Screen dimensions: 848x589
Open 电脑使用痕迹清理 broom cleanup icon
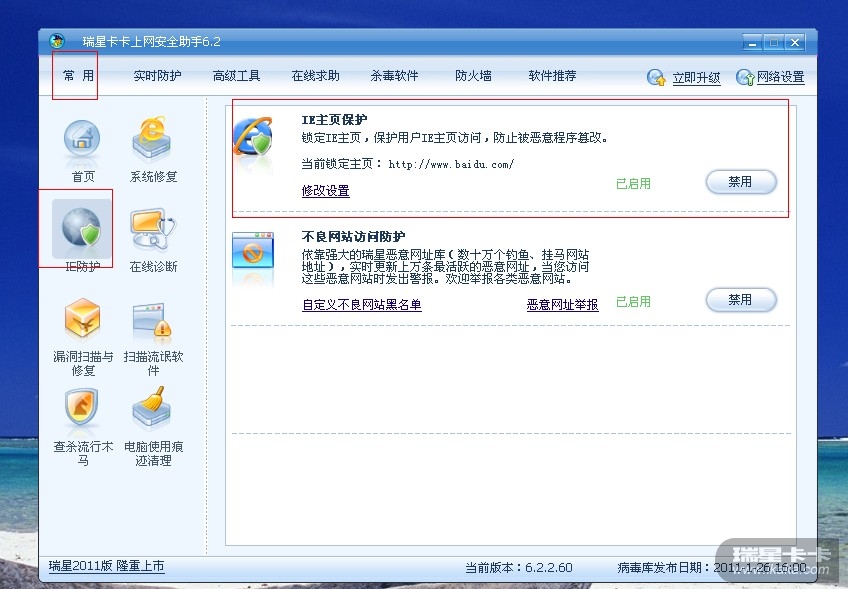point(152,407)
